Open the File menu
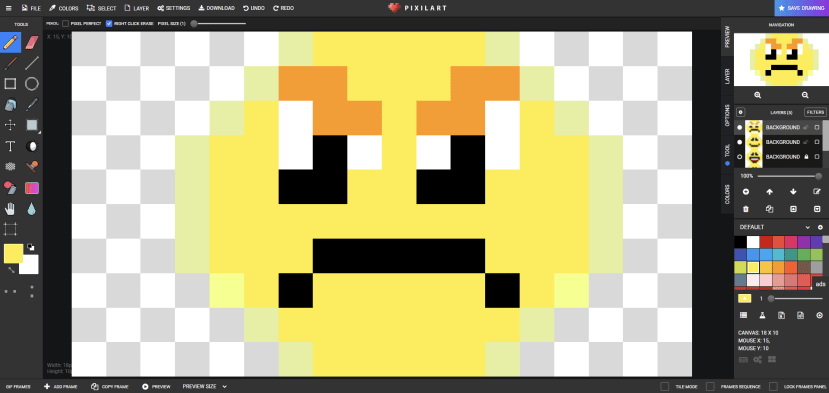Screen dimensions: 829x393 [31, 8]
